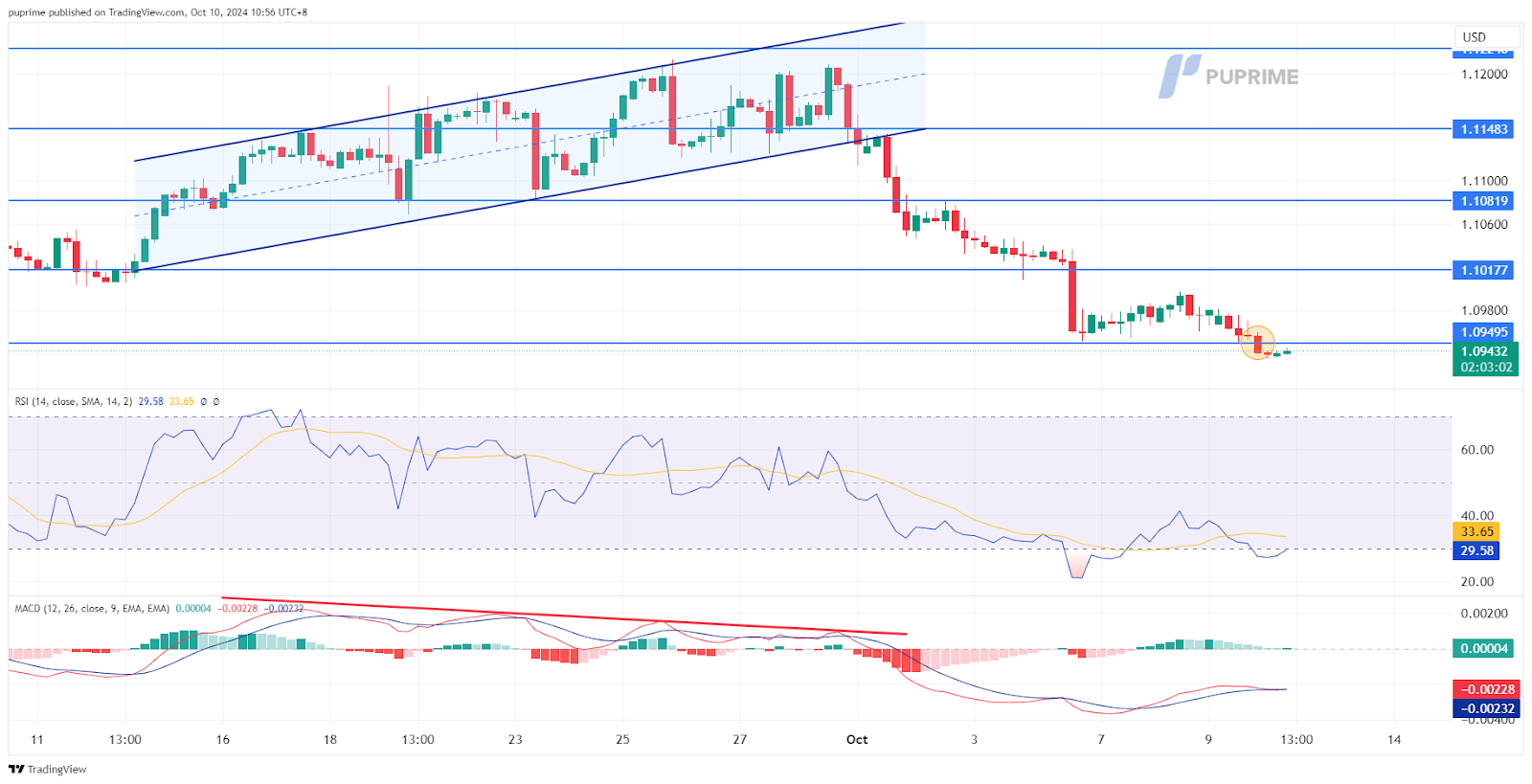This screenshot has height=784, width=1532.
Task: Click the 18 date label on time axis
Action: pyautogui.click(x=330, y=739)
